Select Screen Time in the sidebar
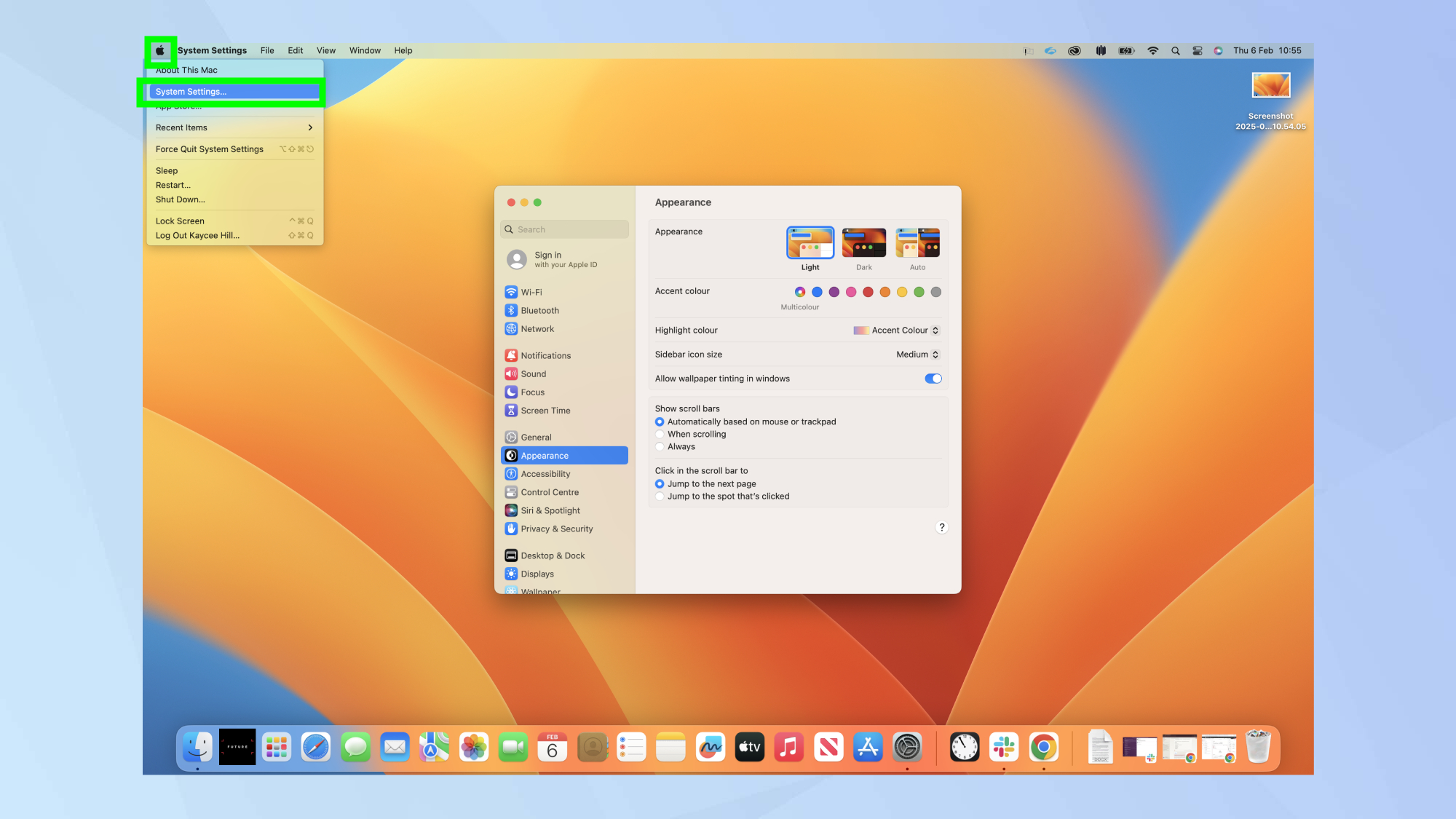The width and height of the screenshot is (1456, 819). click(x=544, y=410)
